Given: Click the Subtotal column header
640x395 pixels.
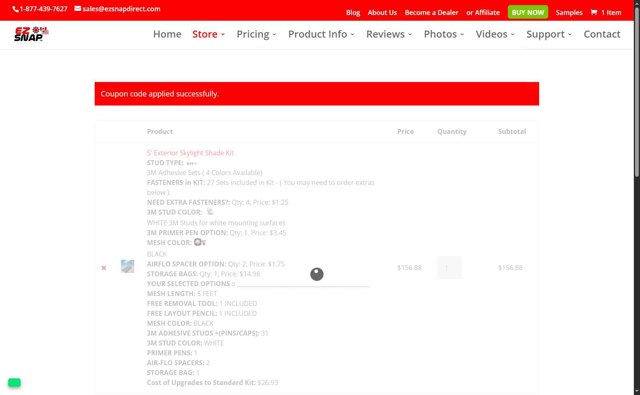Looking at the screenshot, I should (x=512, y=131).
